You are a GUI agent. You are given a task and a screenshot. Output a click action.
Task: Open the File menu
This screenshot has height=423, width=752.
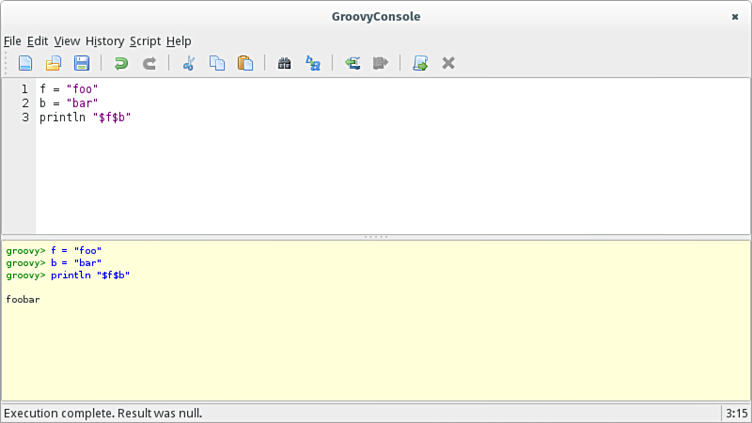click(x=12, y=41)
